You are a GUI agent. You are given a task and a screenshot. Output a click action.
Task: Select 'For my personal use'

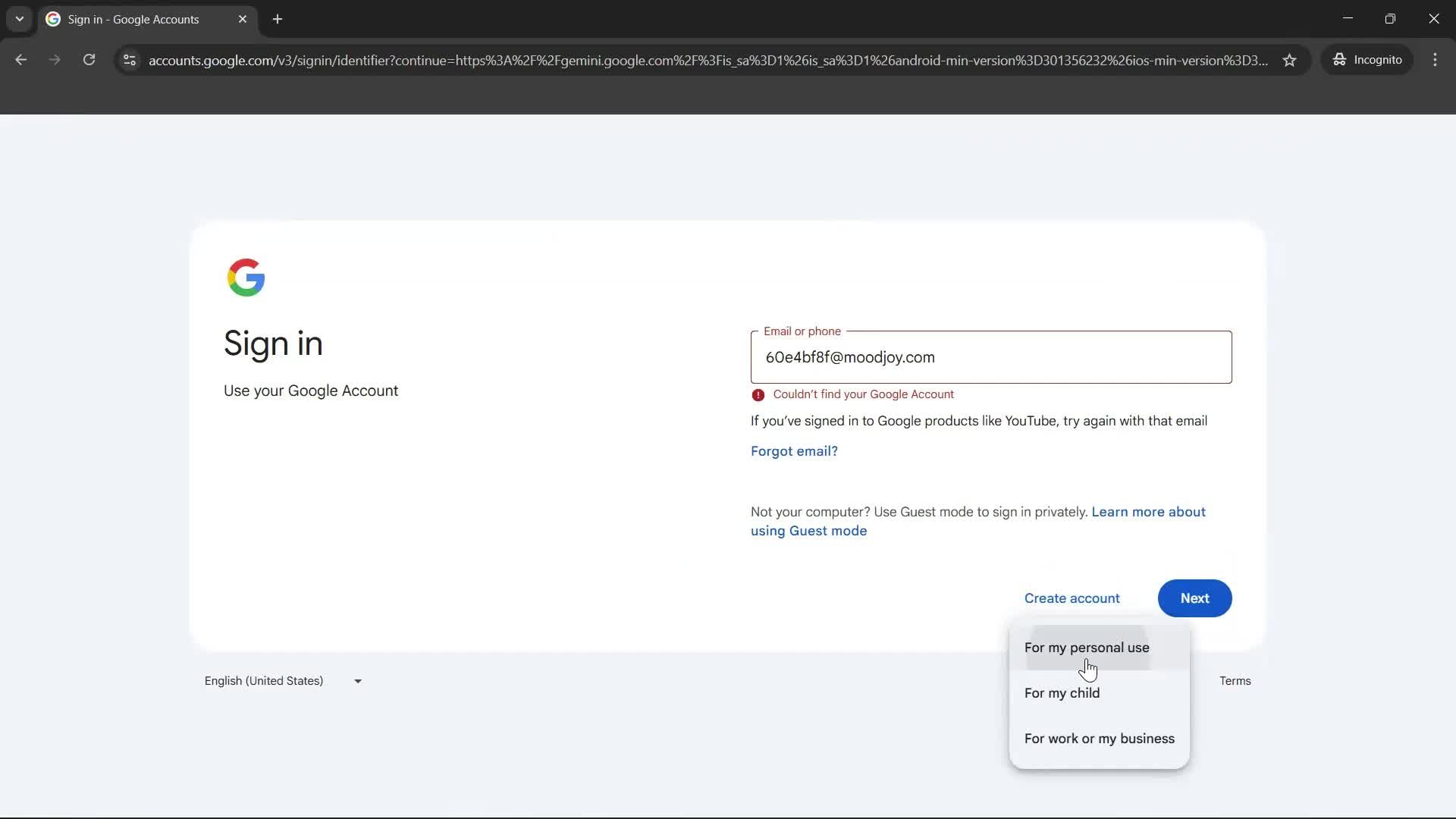(1087, 648)
